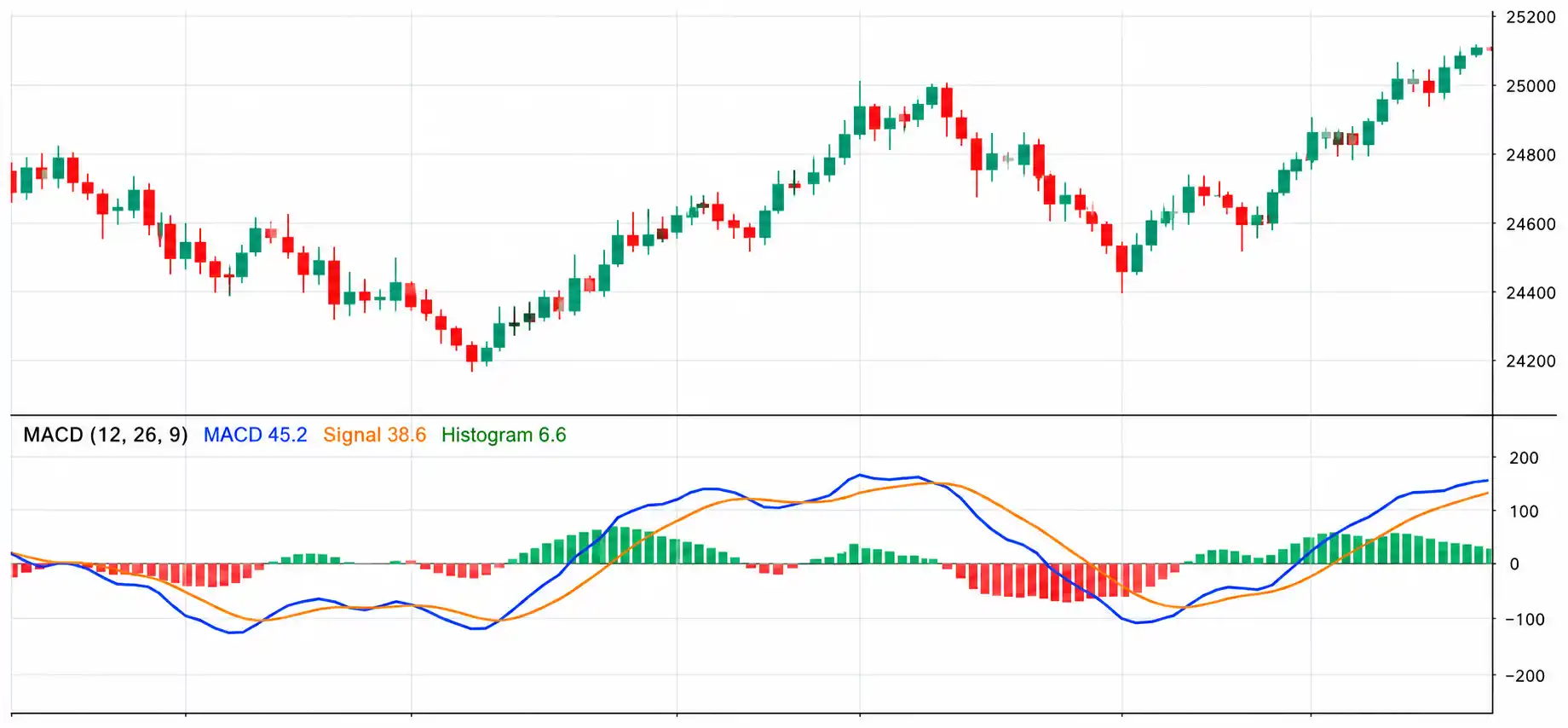Click the 24800 price axis label
The height and width of the screenshot is (728, 1568).
pyautogui.click(x=1531, y=155)
